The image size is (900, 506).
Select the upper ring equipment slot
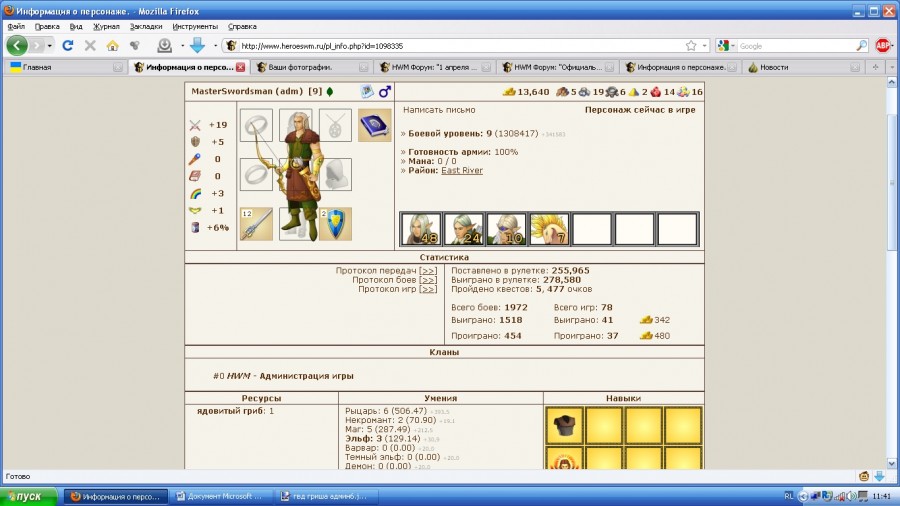pyautogui.click(x=256, y=125)
